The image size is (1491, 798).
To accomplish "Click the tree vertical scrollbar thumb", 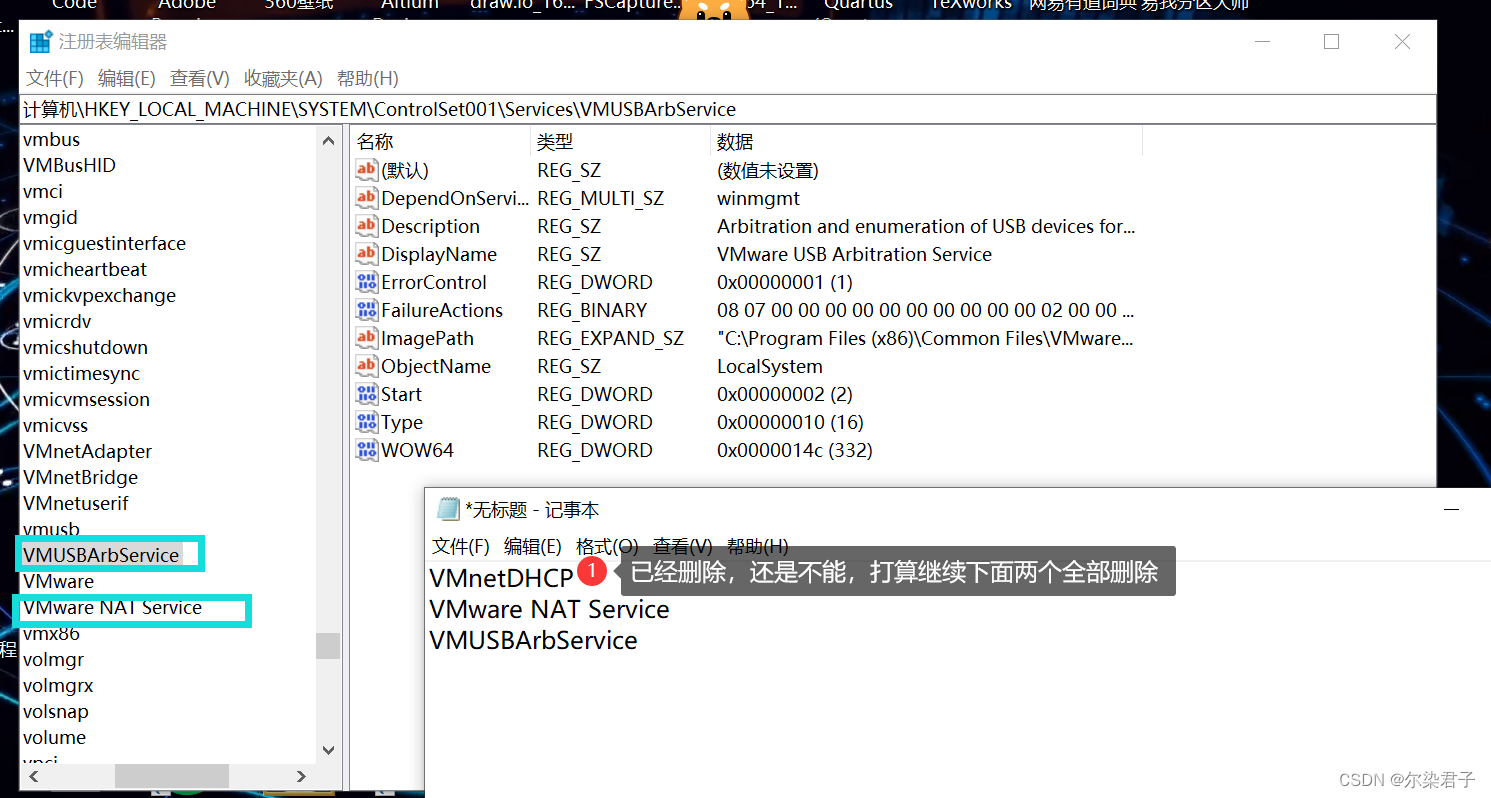I will pos(328,646).
